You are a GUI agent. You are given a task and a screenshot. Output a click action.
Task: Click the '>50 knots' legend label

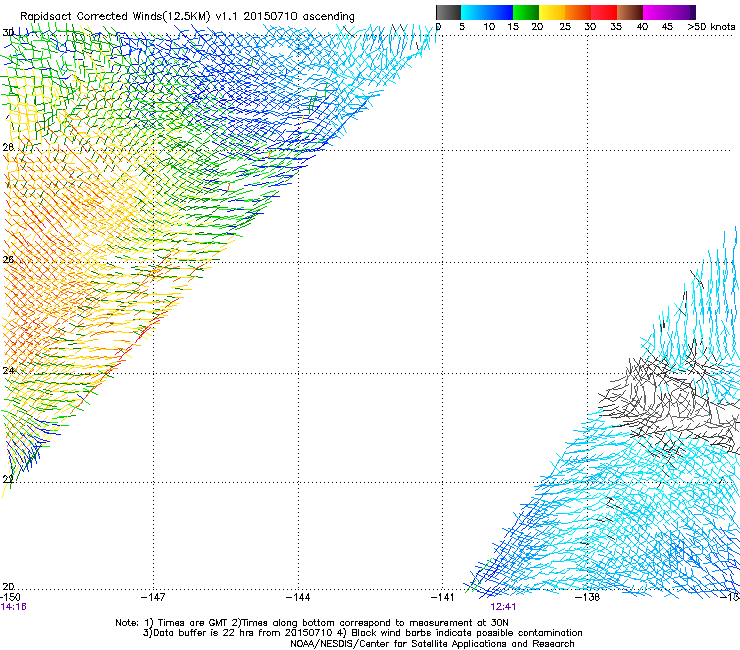point(711,27)
